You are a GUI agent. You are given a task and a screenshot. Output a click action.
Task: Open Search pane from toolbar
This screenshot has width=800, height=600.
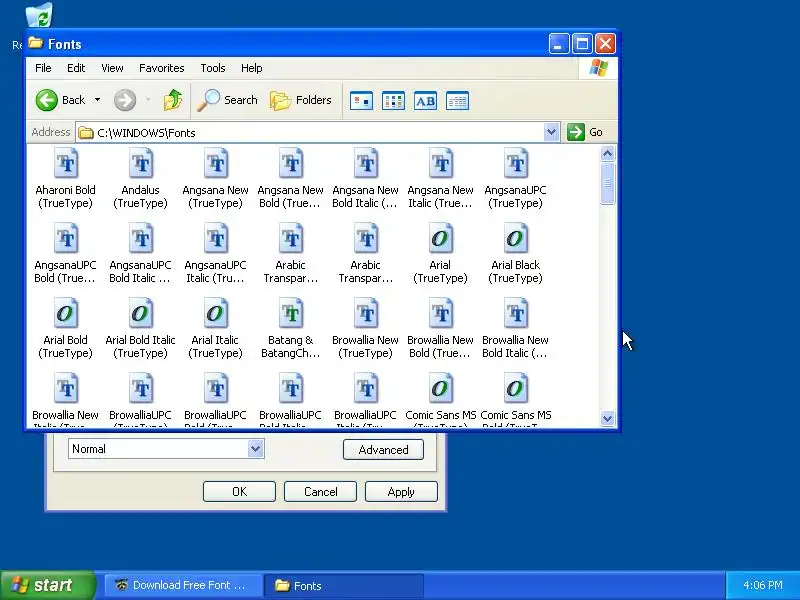pos(228,100)
